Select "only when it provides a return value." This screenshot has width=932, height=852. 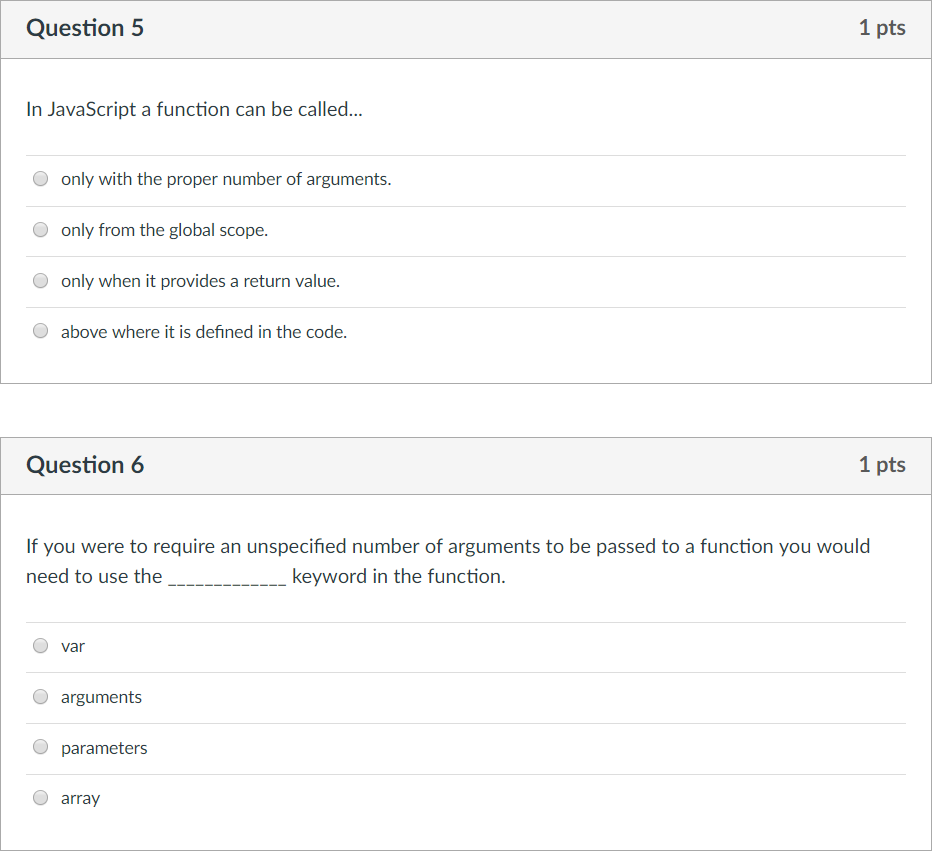[x=40, y=280]
